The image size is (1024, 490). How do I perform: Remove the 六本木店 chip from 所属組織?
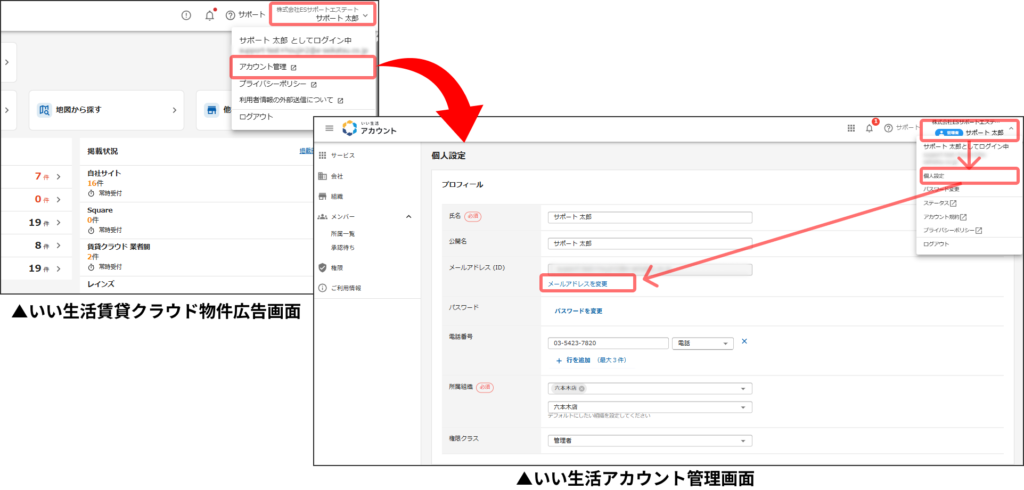point(581,388)
